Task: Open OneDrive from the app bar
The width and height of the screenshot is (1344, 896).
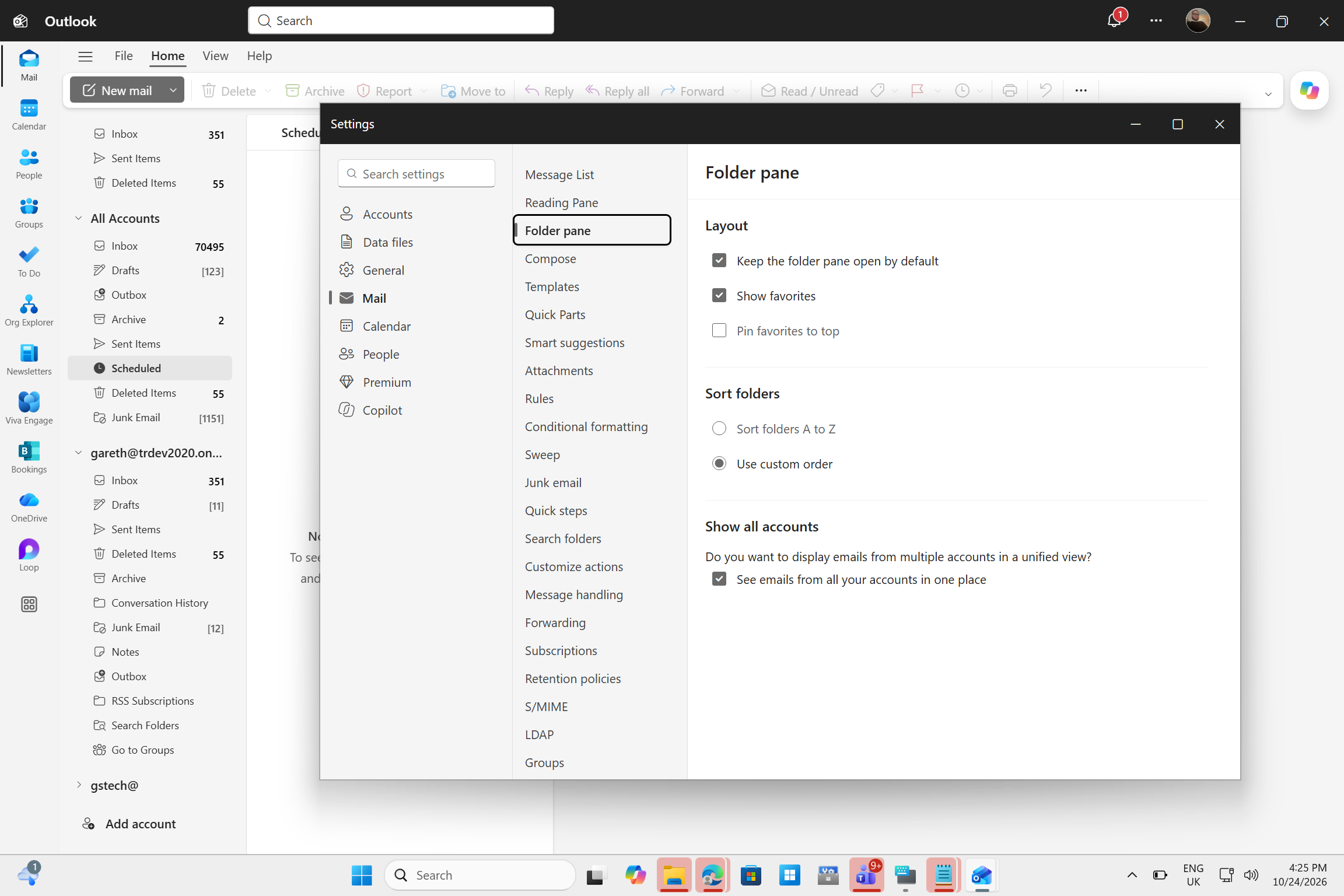Action: pyautogui.click(x=29, y=507)
